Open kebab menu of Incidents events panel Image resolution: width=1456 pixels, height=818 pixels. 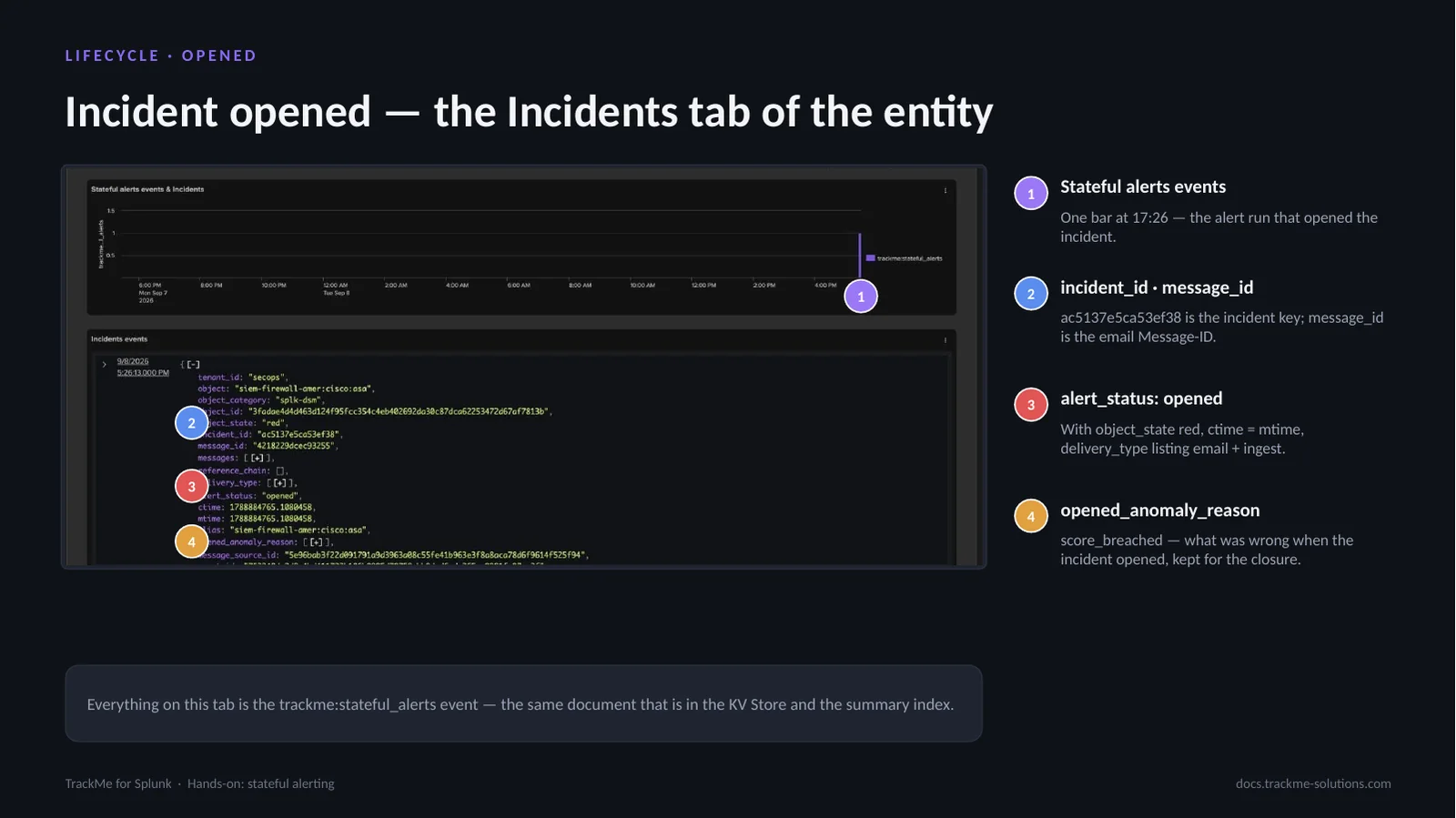[945, 339]
